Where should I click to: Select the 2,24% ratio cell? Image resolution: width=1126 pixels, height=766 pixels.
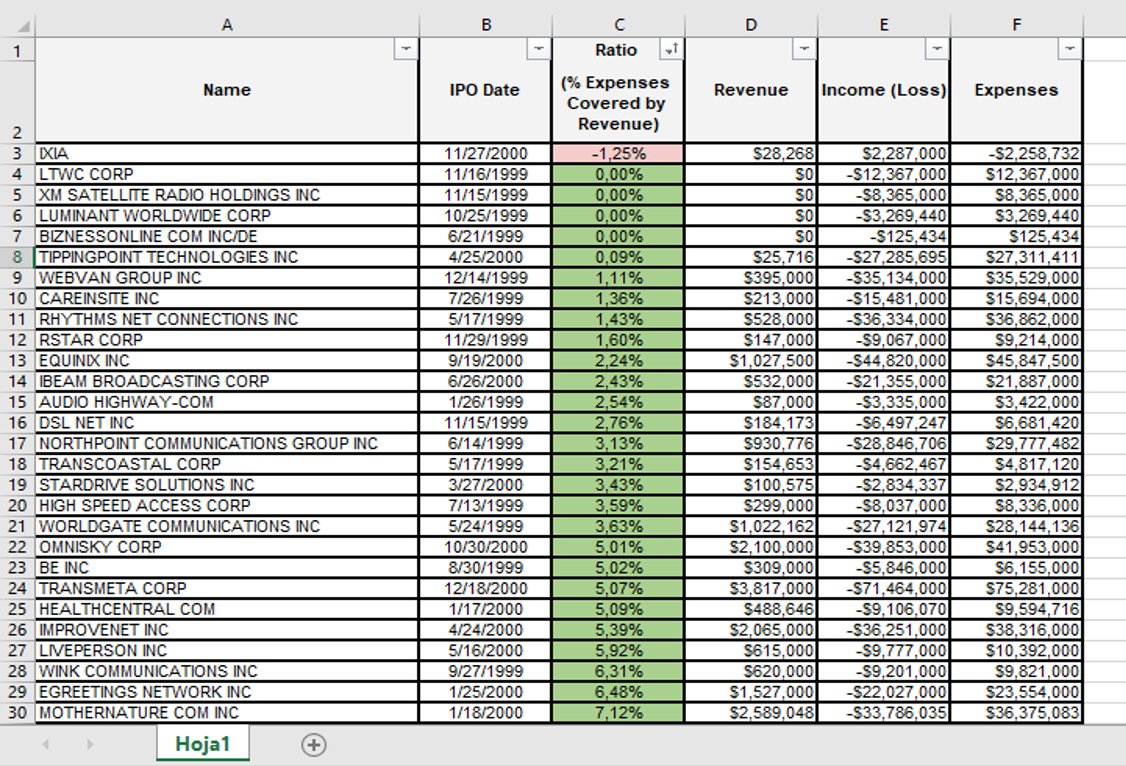click(x=618, y=360)
